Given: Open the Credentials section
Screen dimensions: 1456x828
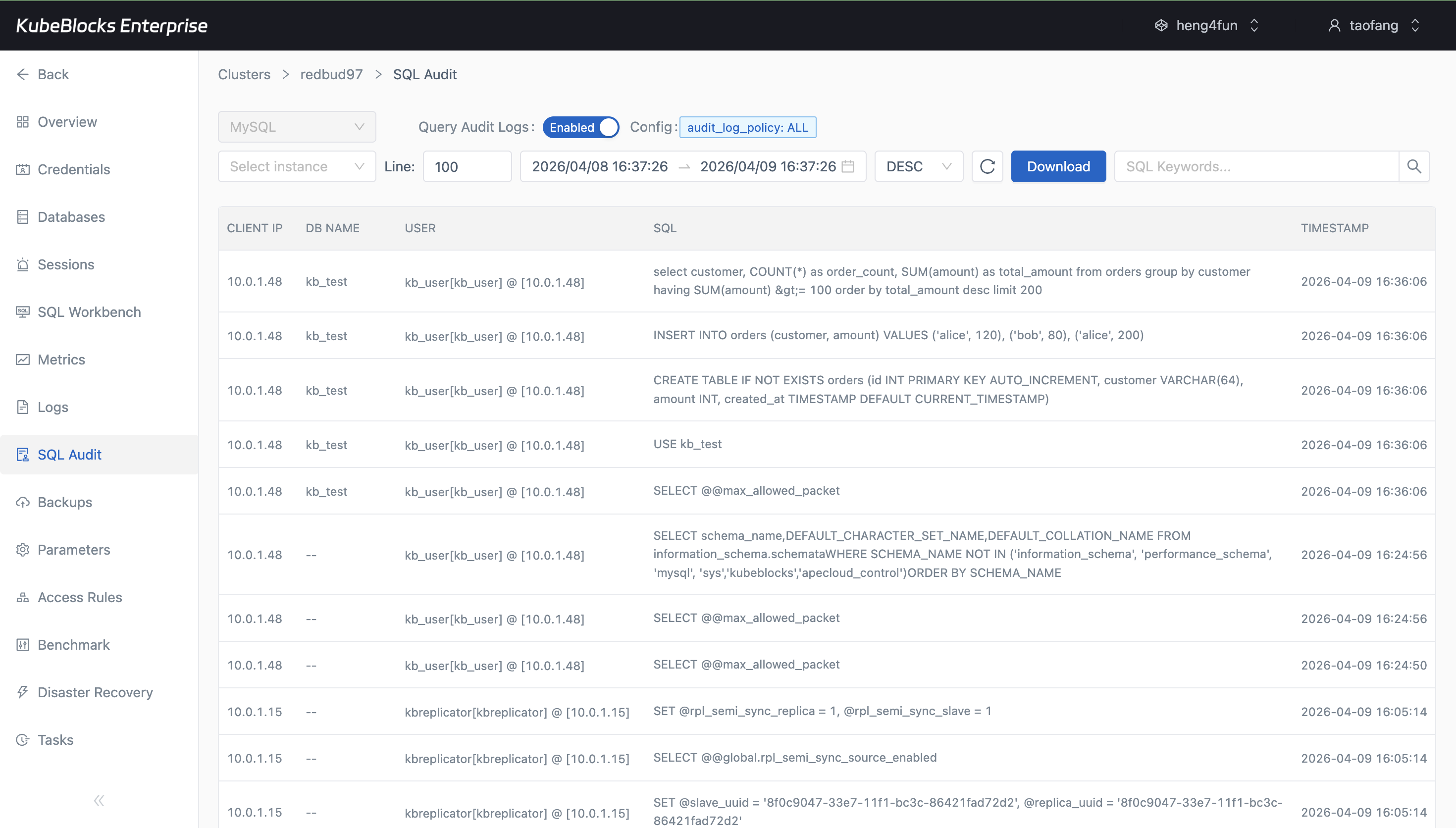Looking at the screenshot, I should click(x=73, y=169).
